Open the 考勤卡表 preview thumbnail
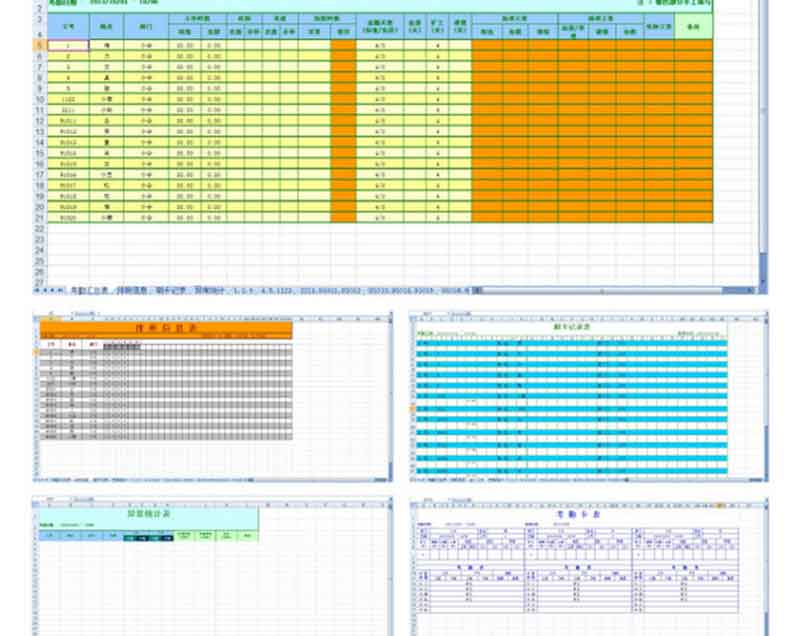The image size is (800, 636). click(x=589, y=565)
